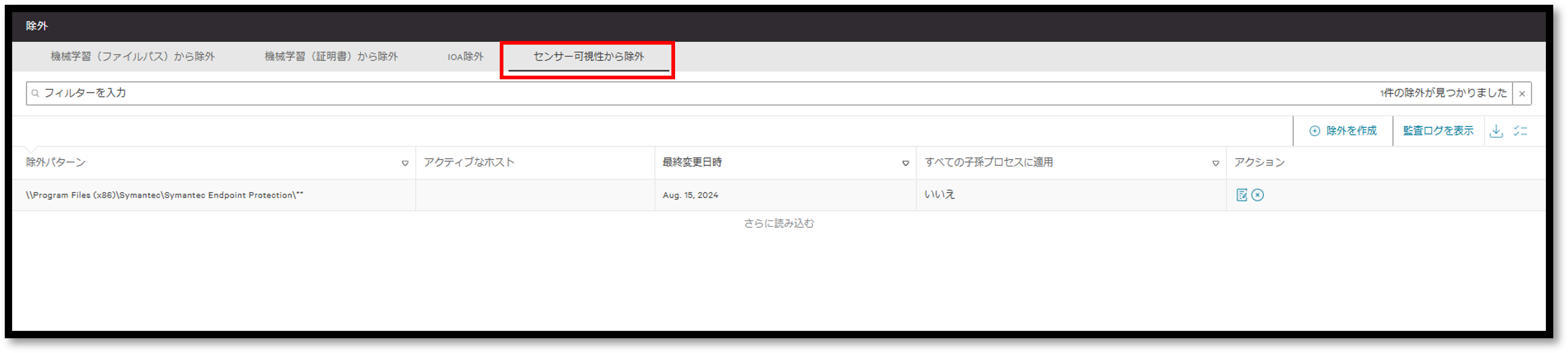Open the 除外パターン column sort dropdown
The image size is (1568, 353).
coord(405,163)
